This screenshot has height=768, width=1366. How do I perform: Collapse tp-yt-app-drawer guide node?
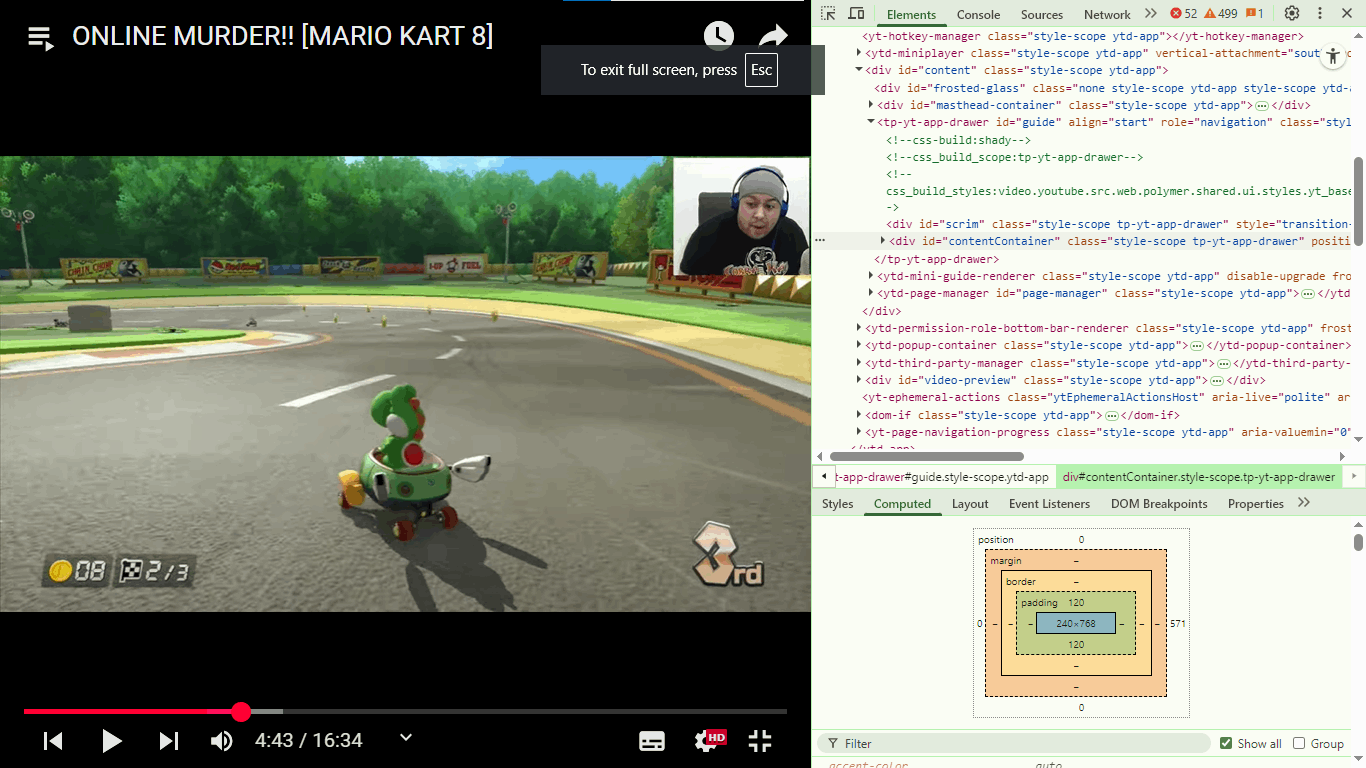(x=871, y=122)
